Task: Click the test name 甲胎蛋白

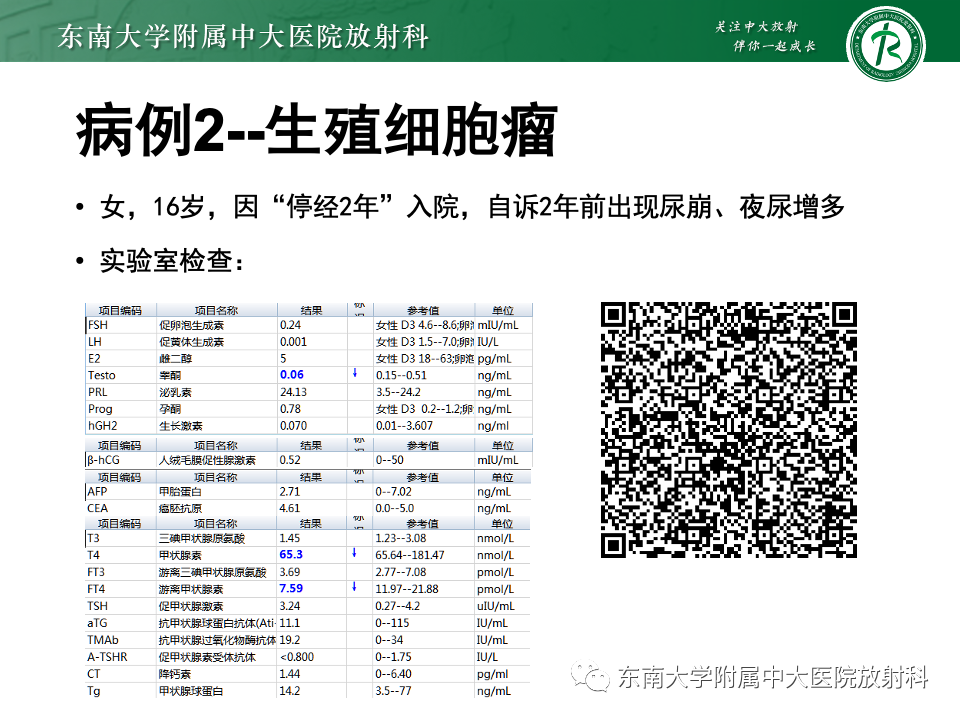Action: pyautogui.click(x=181, y=492)
